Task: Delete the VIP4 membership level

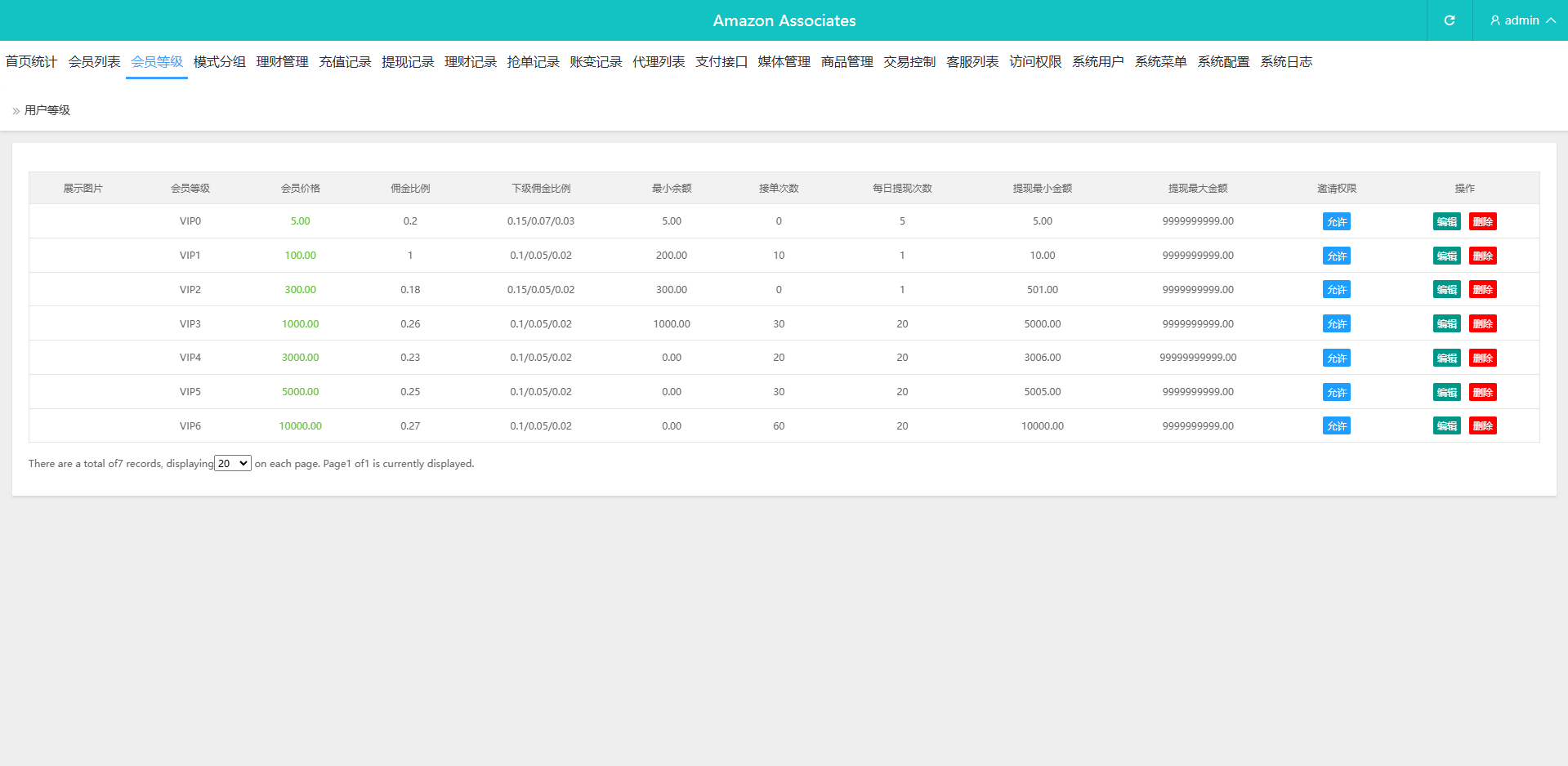Action: [1482, 359]
